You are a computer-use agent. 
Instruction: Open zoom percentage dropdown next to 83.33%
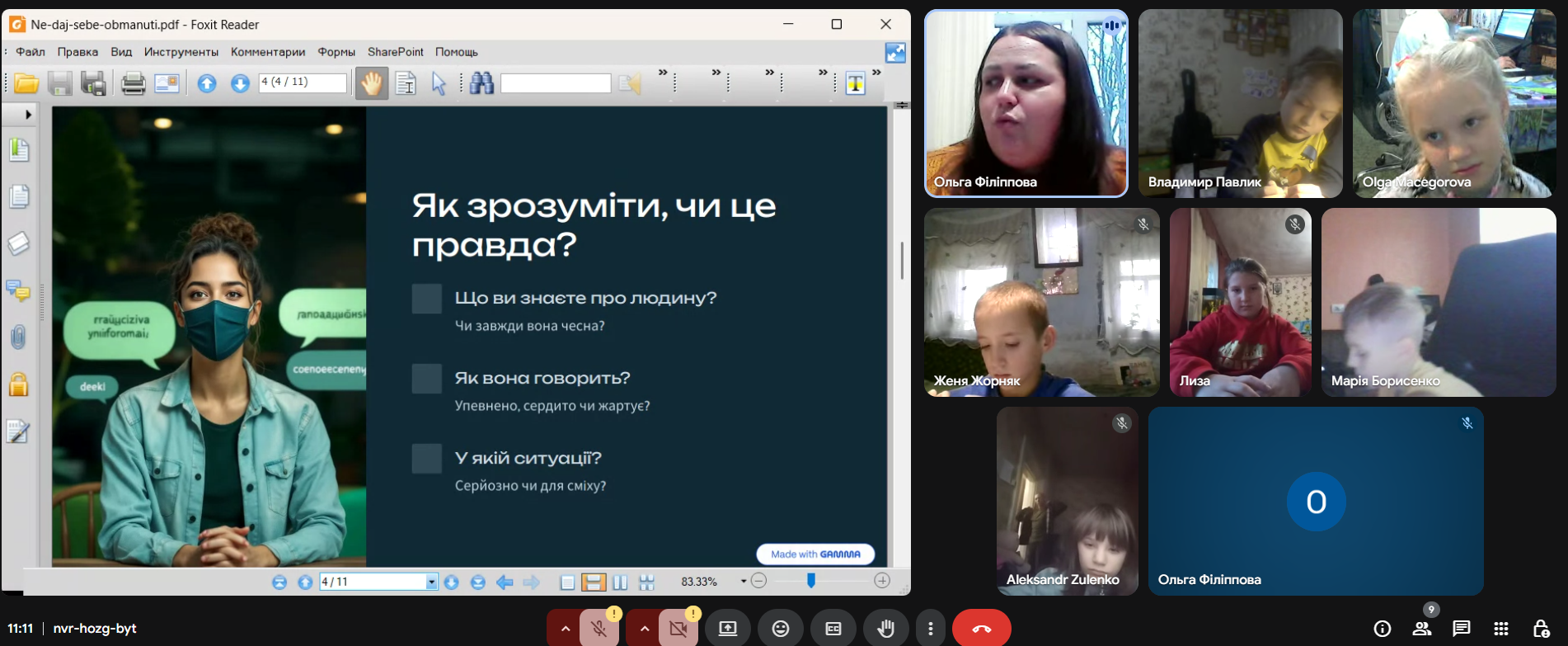(743, 582)
